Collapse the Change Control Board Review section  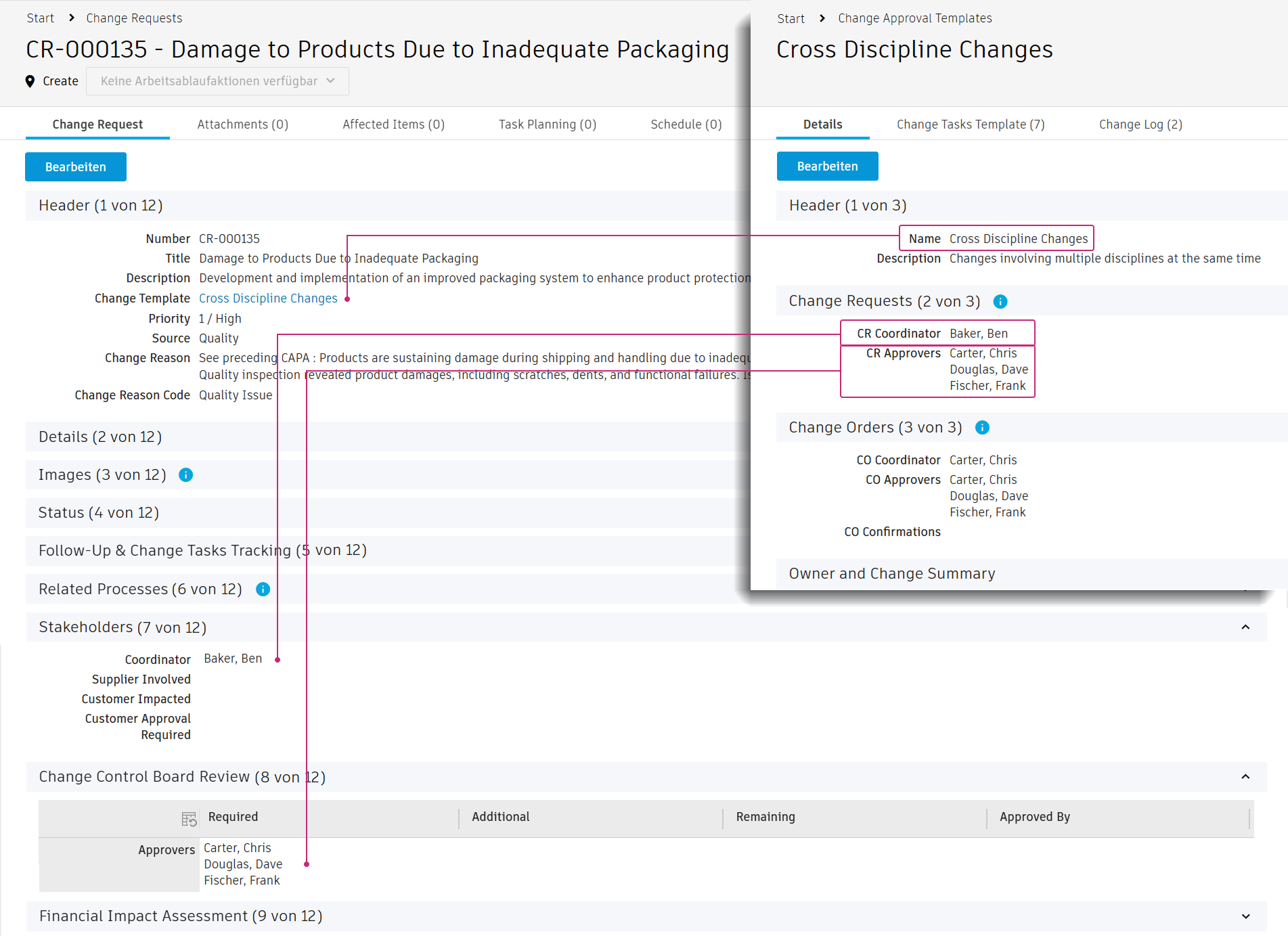(x=1245, y=777)
